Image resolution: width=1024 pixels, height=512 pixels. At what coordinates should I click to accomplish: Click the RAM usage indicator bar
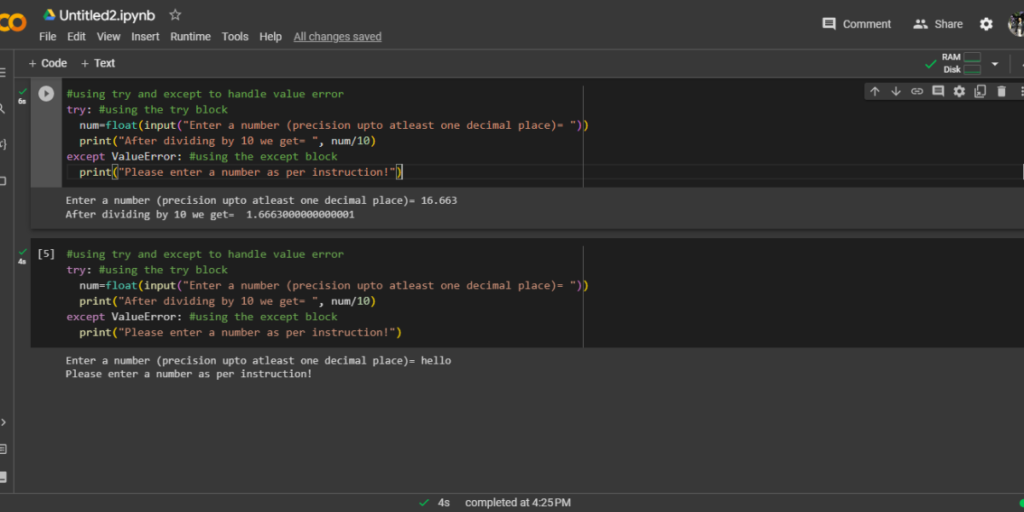click(x=972, y=57)
